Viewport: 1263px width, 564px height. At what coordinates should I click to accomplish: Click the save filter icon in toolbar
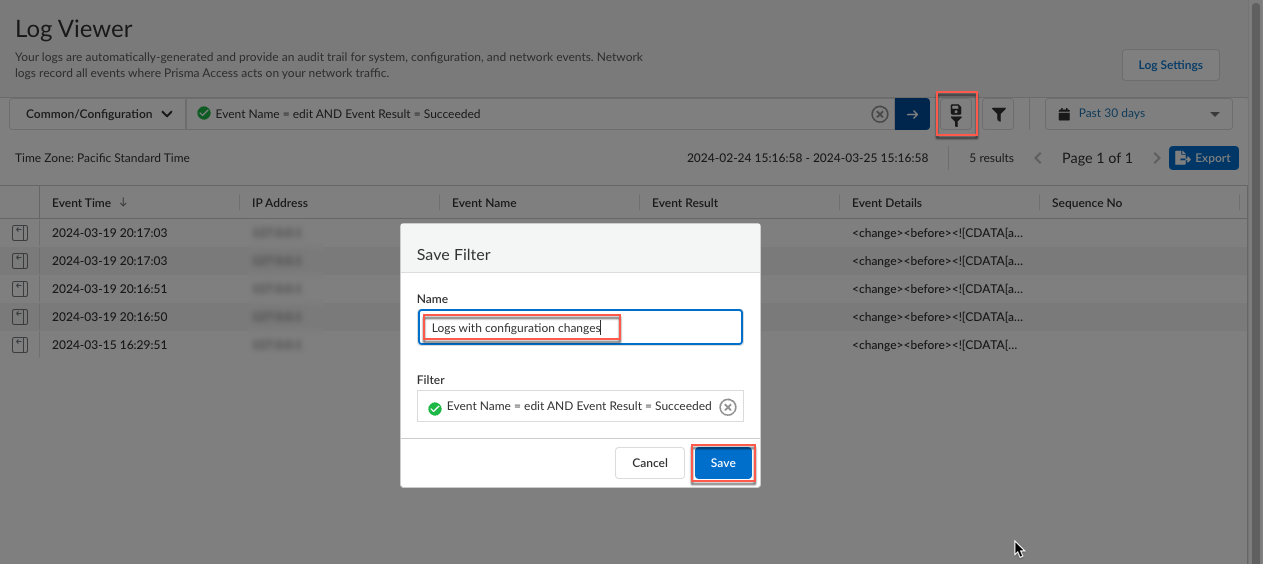click(x=957, y=114)
